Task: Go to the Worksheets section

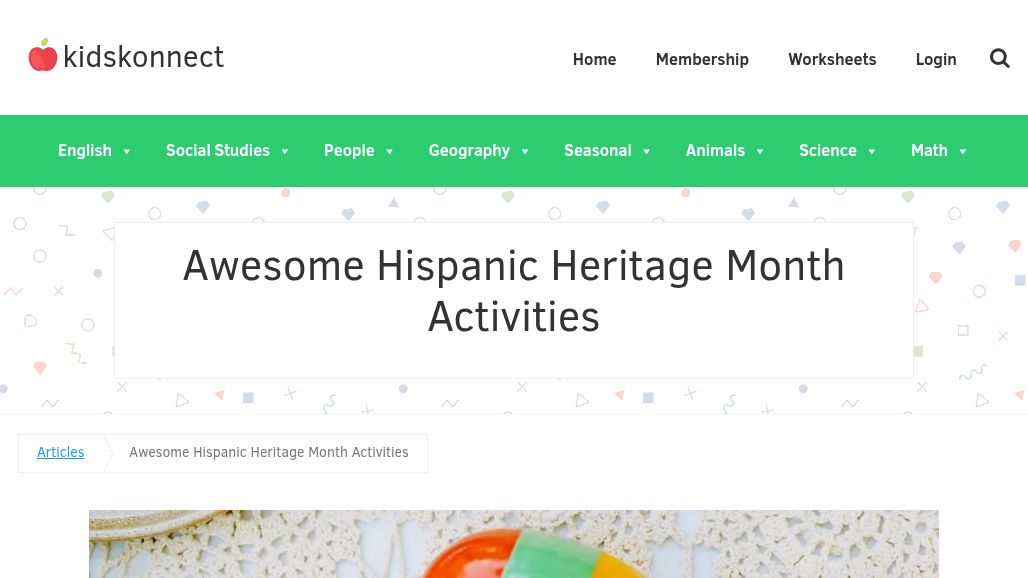Action: pyautogui.click(x=832, y=59)
